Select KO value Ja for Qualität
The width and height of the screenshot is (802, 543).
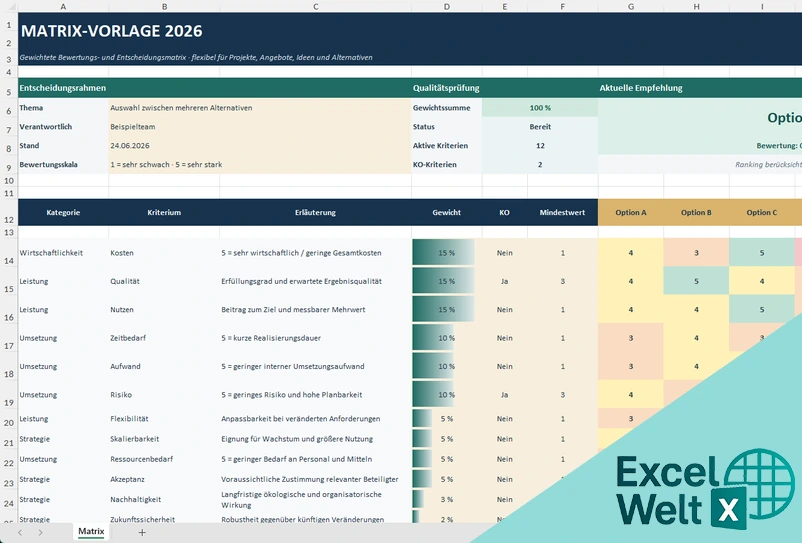[x=504, y=281]
